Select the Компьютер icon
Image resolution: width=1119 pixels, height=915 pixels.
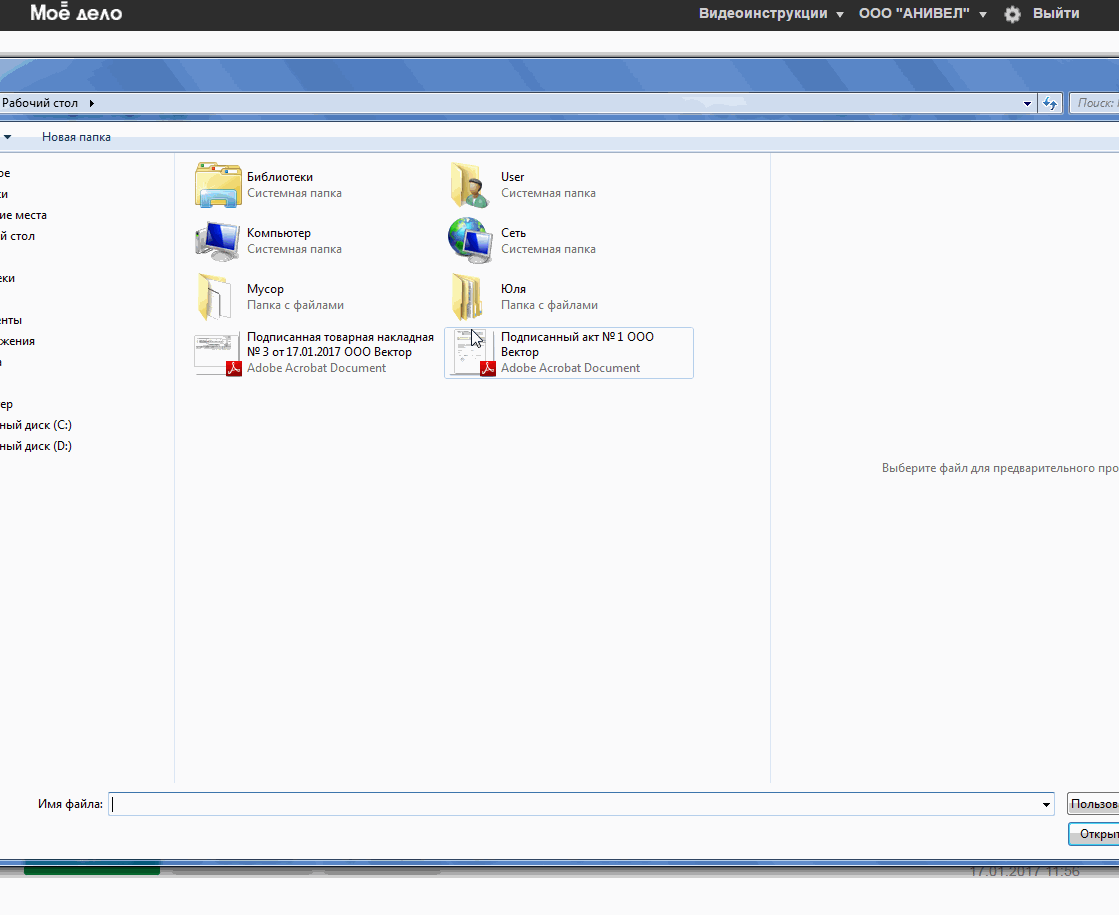tap(218, 241)
